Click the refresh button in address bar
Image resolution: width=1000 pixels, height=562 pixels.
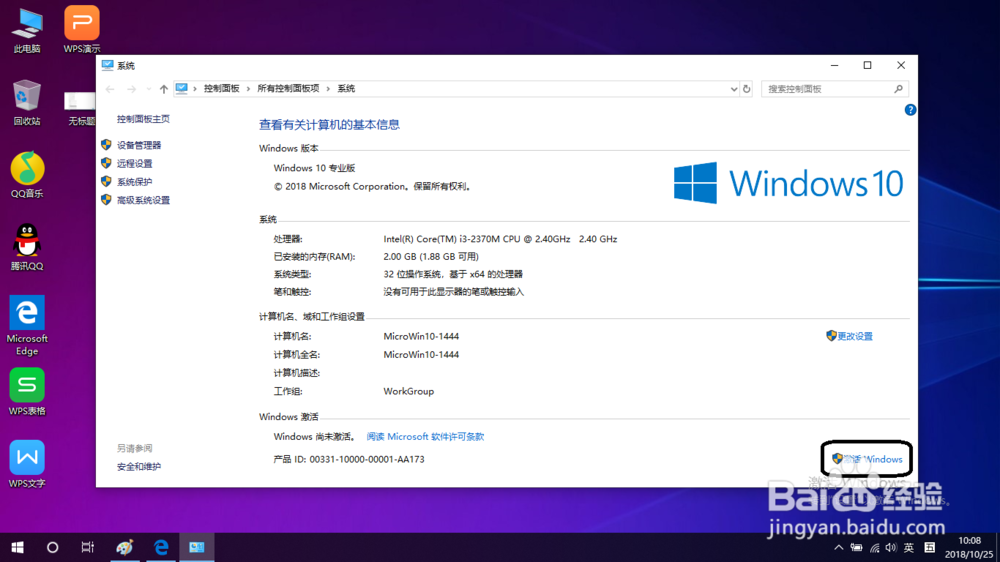746,89
